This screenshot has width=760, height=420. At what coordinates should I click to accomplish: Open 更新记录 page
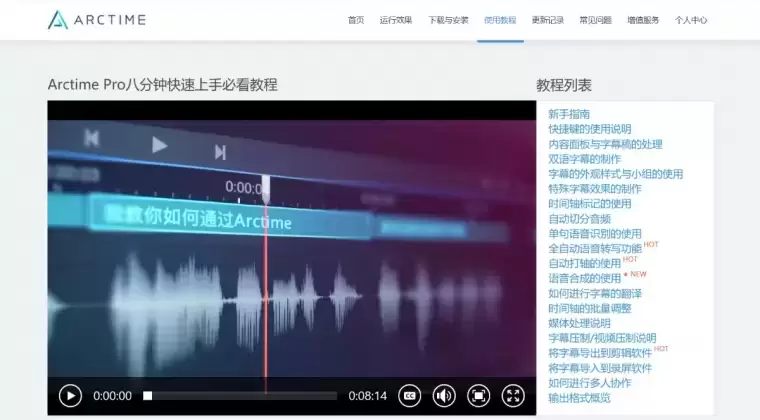[548, 20]
